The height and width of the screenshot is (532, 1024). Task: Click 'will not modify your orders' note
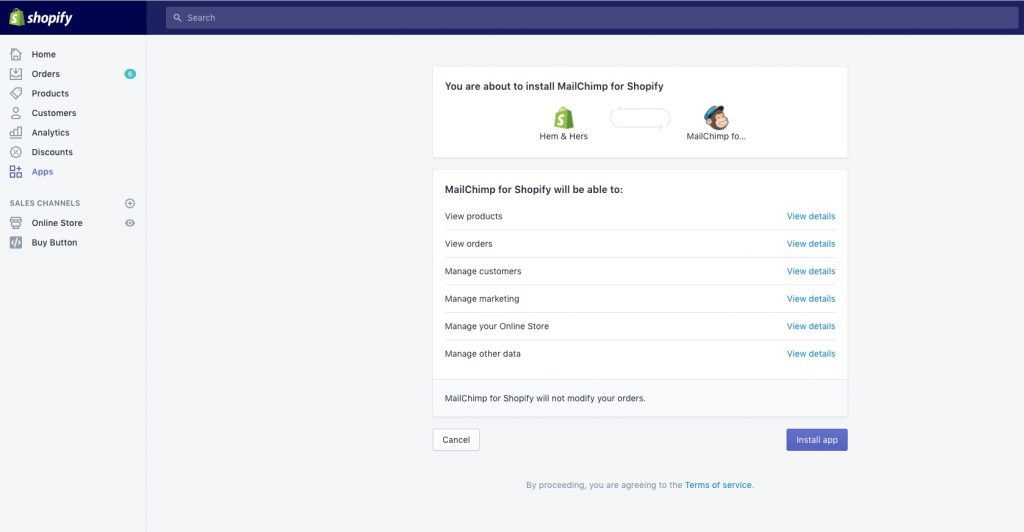[x=545, y=398]
